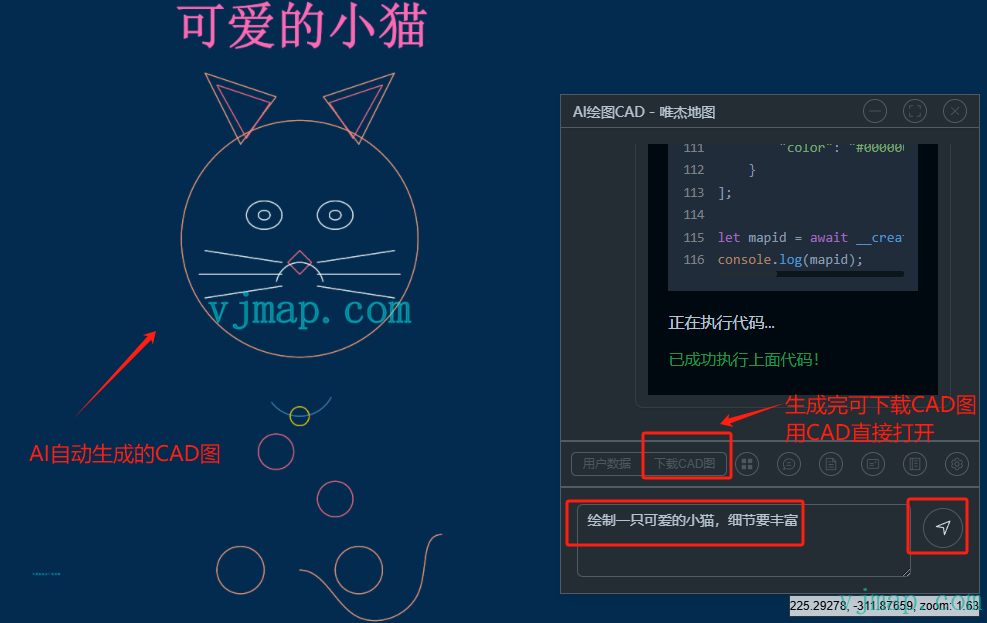987x623 pixels.
Task: Open the chat bubble icon in toolbar
Action: click(789, 464)
